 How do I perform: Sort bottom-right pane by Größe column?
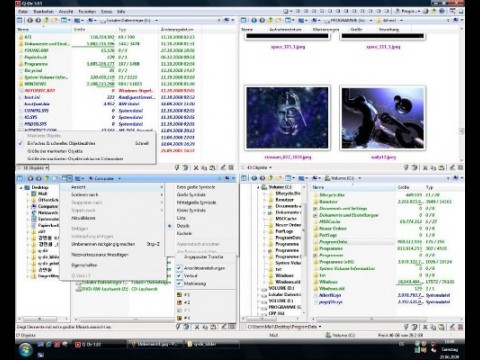click(x=411, y=187)
